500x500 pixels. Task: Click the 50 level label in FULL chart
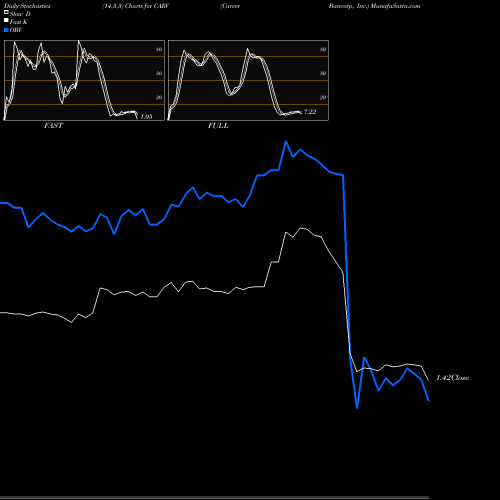pyautogui.click(x=323, y=73)
